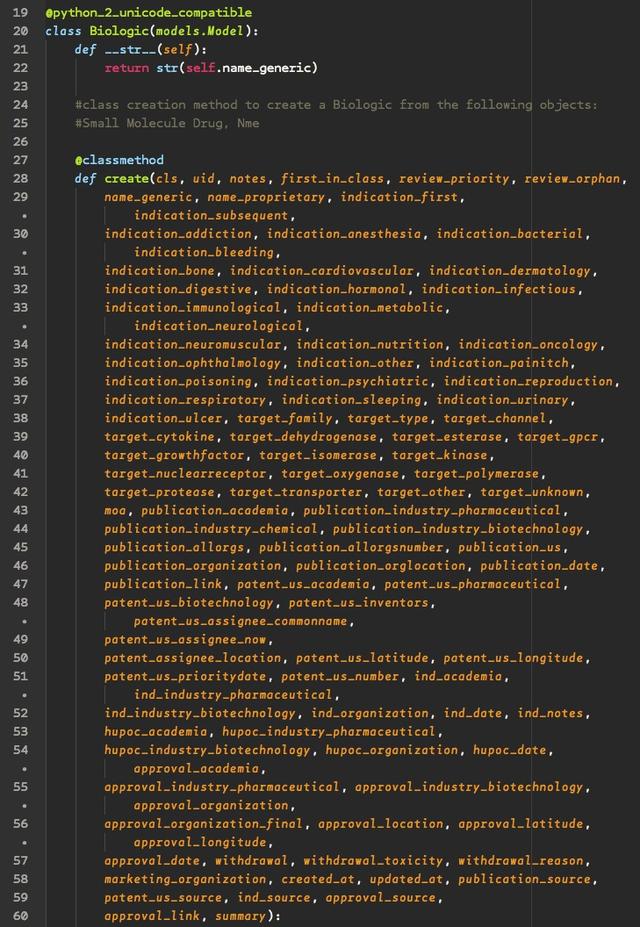Image resolution: width=640 pixels, height=927 pixels.
Task: Click the indication_dermatology parameter
Action: pos(510,271)
